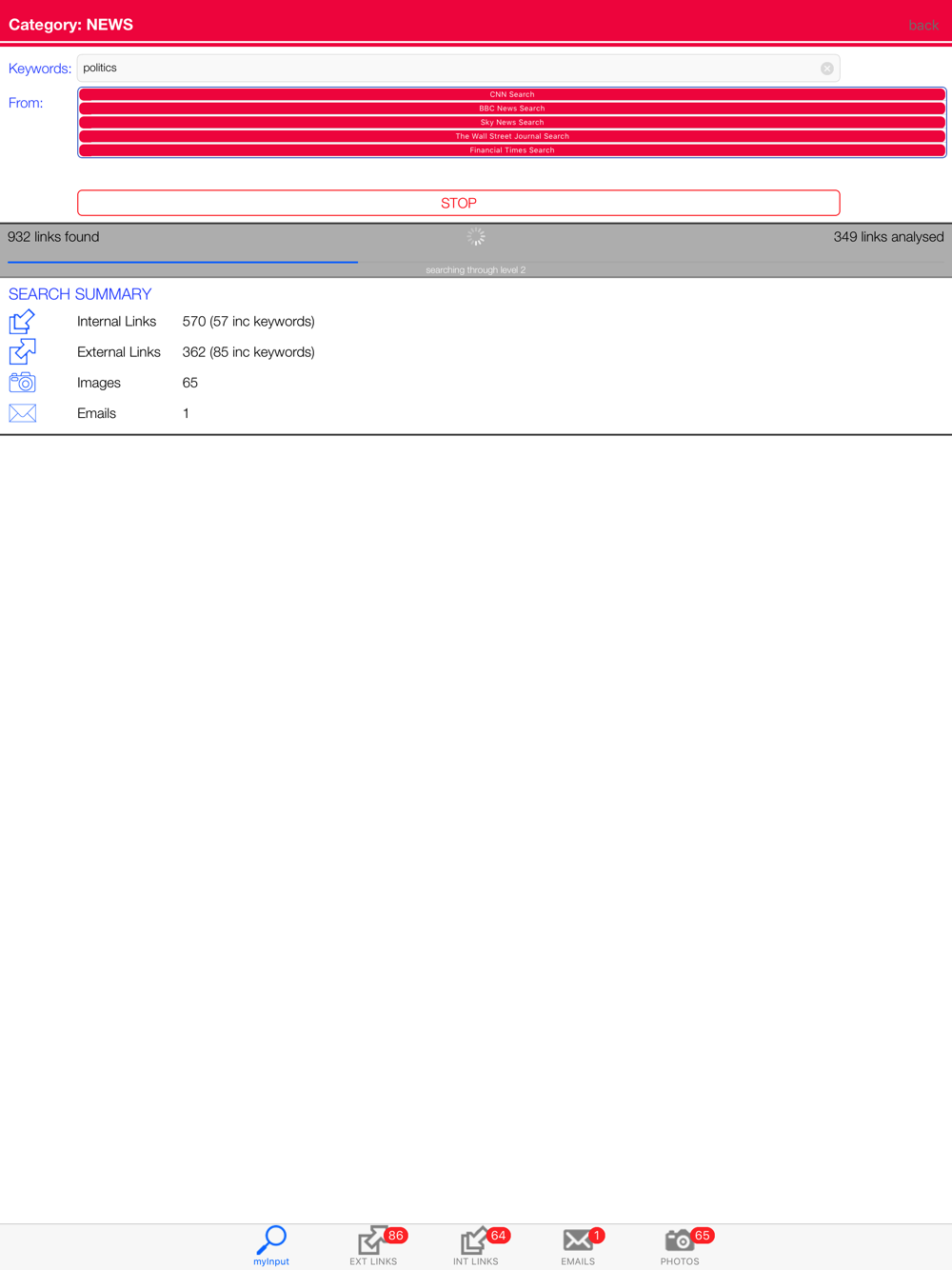The image size is (952, 1270).
Task: Go back from NEWS category
Action: point(922,26)
